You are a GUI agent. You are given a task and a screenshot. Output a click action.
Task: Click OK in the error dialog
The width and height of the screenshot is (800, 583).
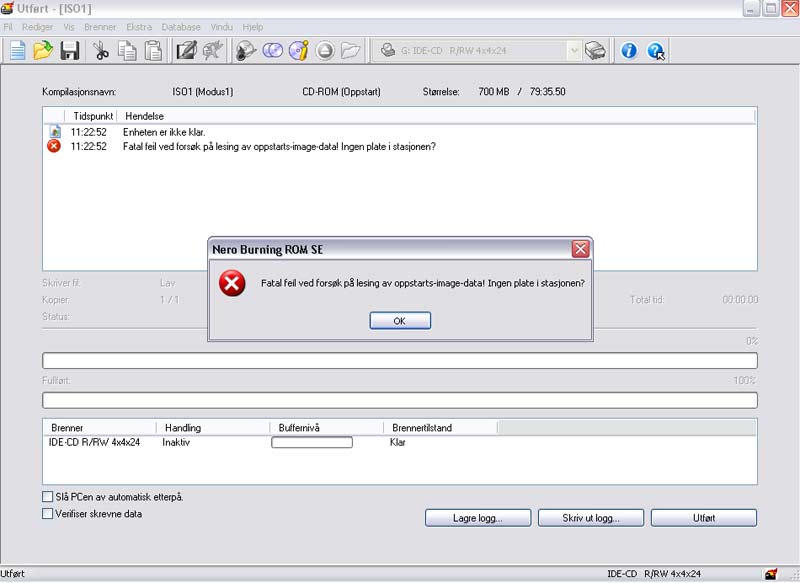click(x=400, y=321)
